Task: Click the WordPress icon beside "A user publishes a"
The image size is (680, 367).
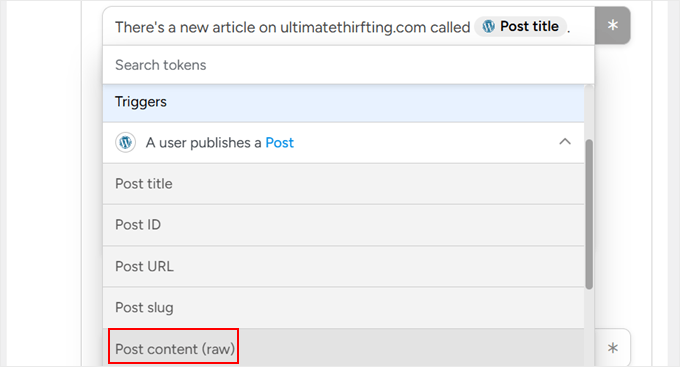Action: [x=125, y=142]
